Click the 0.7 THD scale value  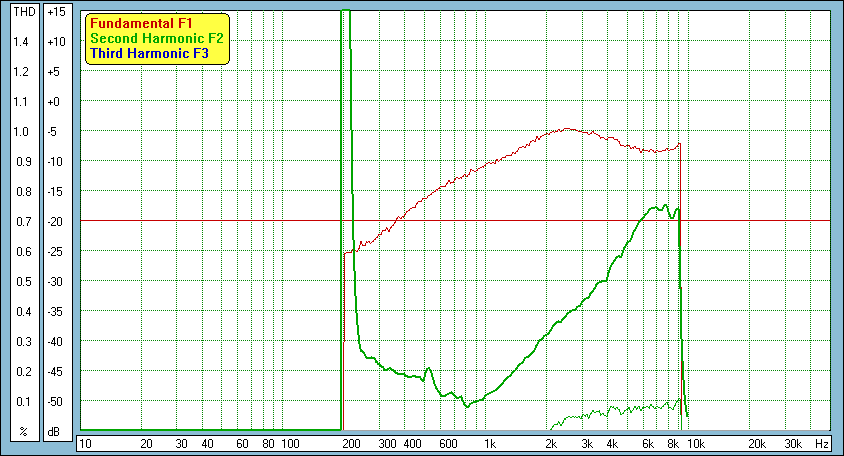tap(21, 221)
